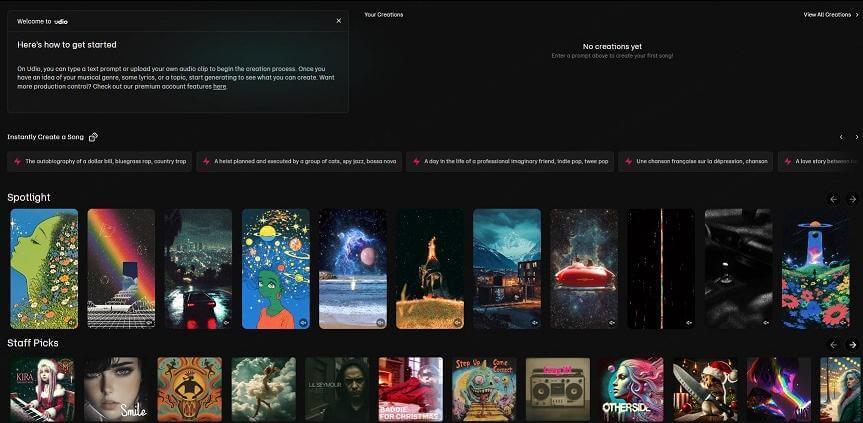863x423 pixels.
Task: Click the Instantly Create a Song label
Action: tap(45, 137)
